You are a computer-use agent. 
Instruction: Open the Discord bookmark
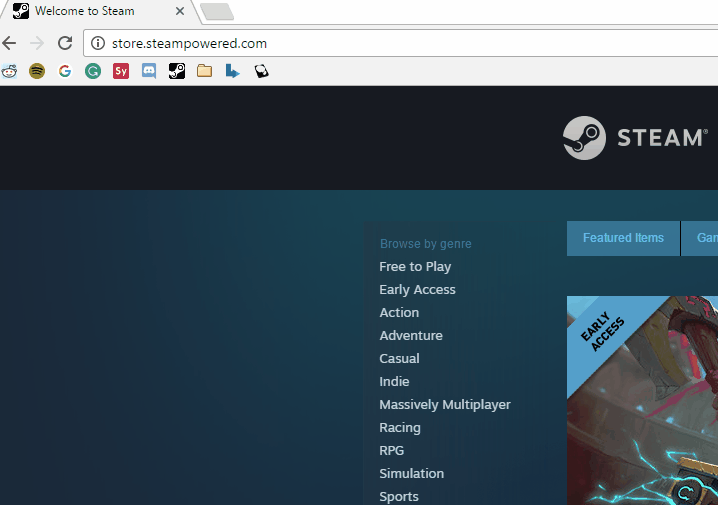149,71
